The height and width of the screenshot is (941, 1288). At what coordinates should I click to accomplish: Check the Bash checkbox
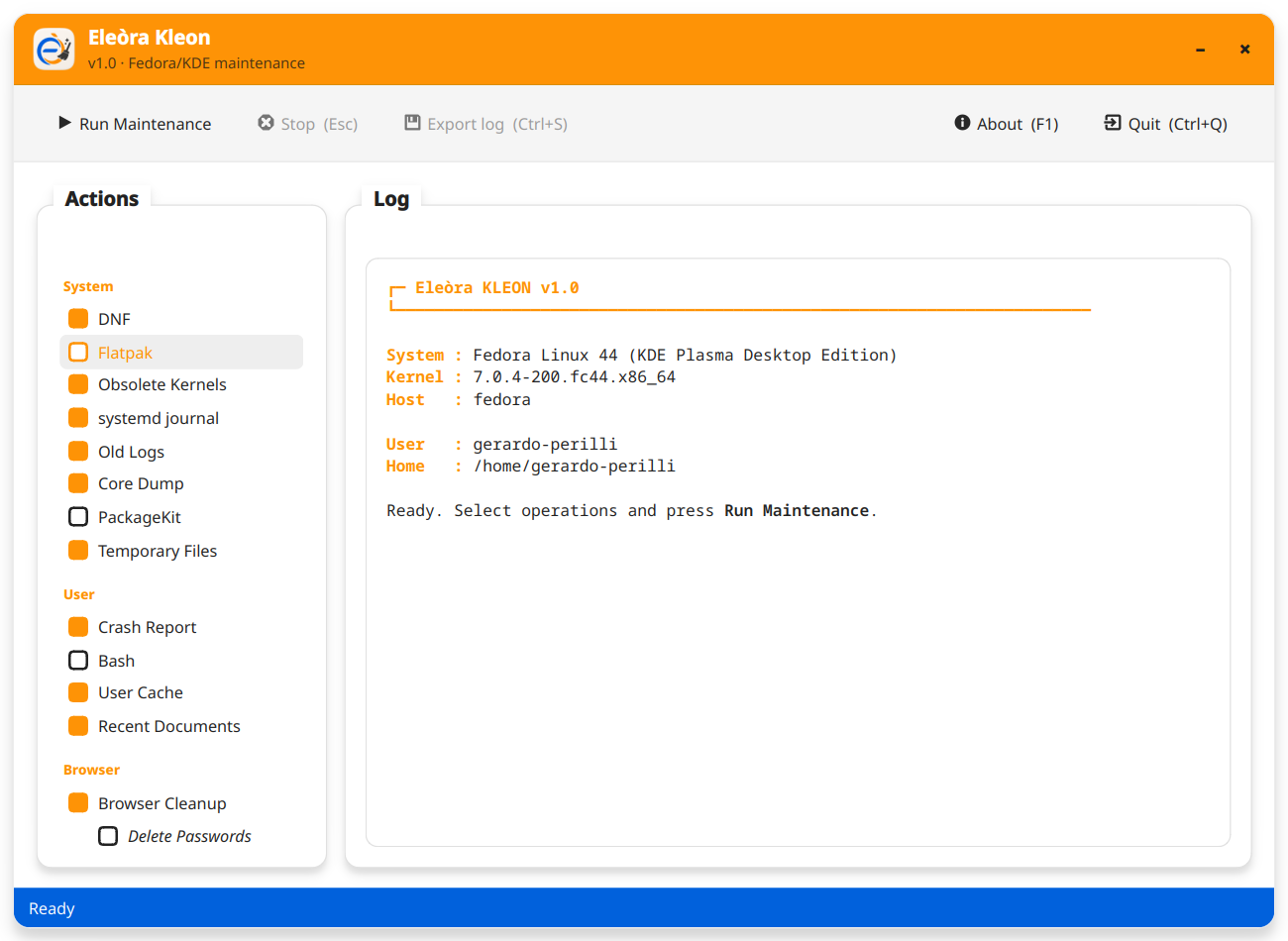tap(78, 660)
